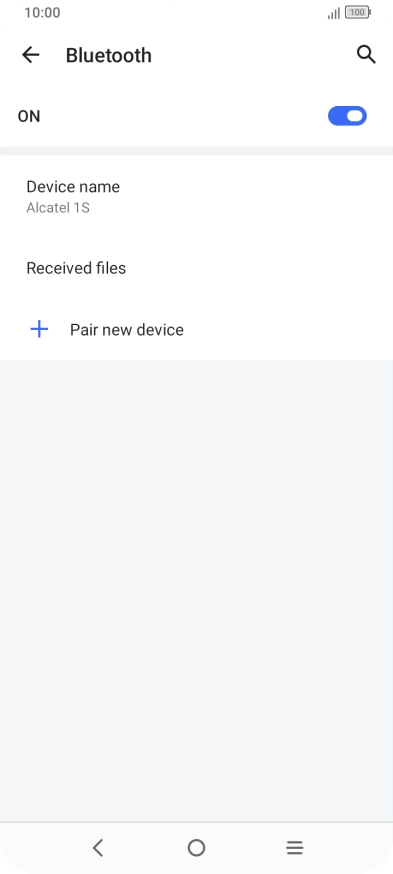Image resolution: width=393 pixels, height=874 pixels.
Task: Open recent apps with three-line icon
Action: pyautogui.click(x=294, y=848)
